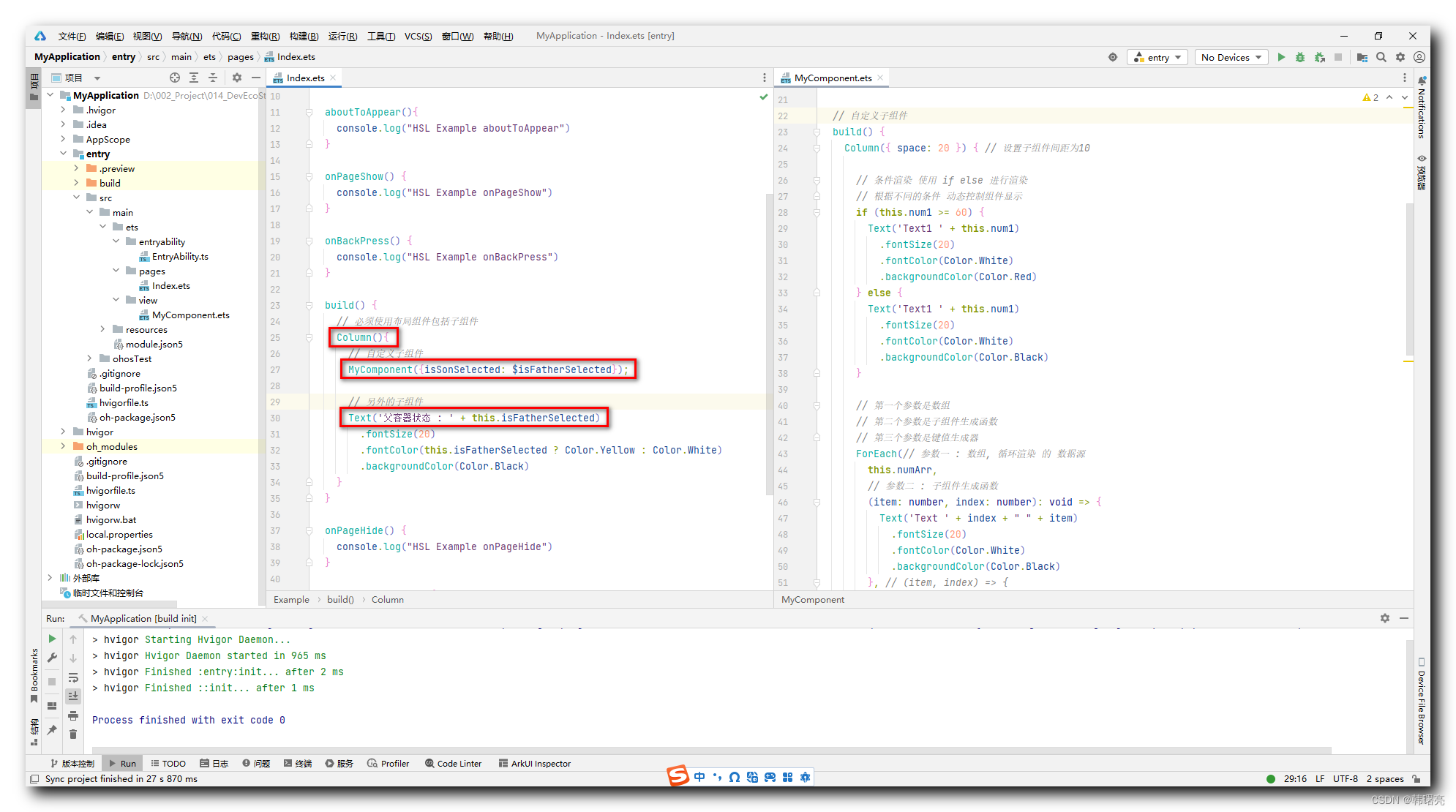The width and height of the screenshot is (1456, 812).
Task: Open 运行(R) run menu
Action: point(341,37)
